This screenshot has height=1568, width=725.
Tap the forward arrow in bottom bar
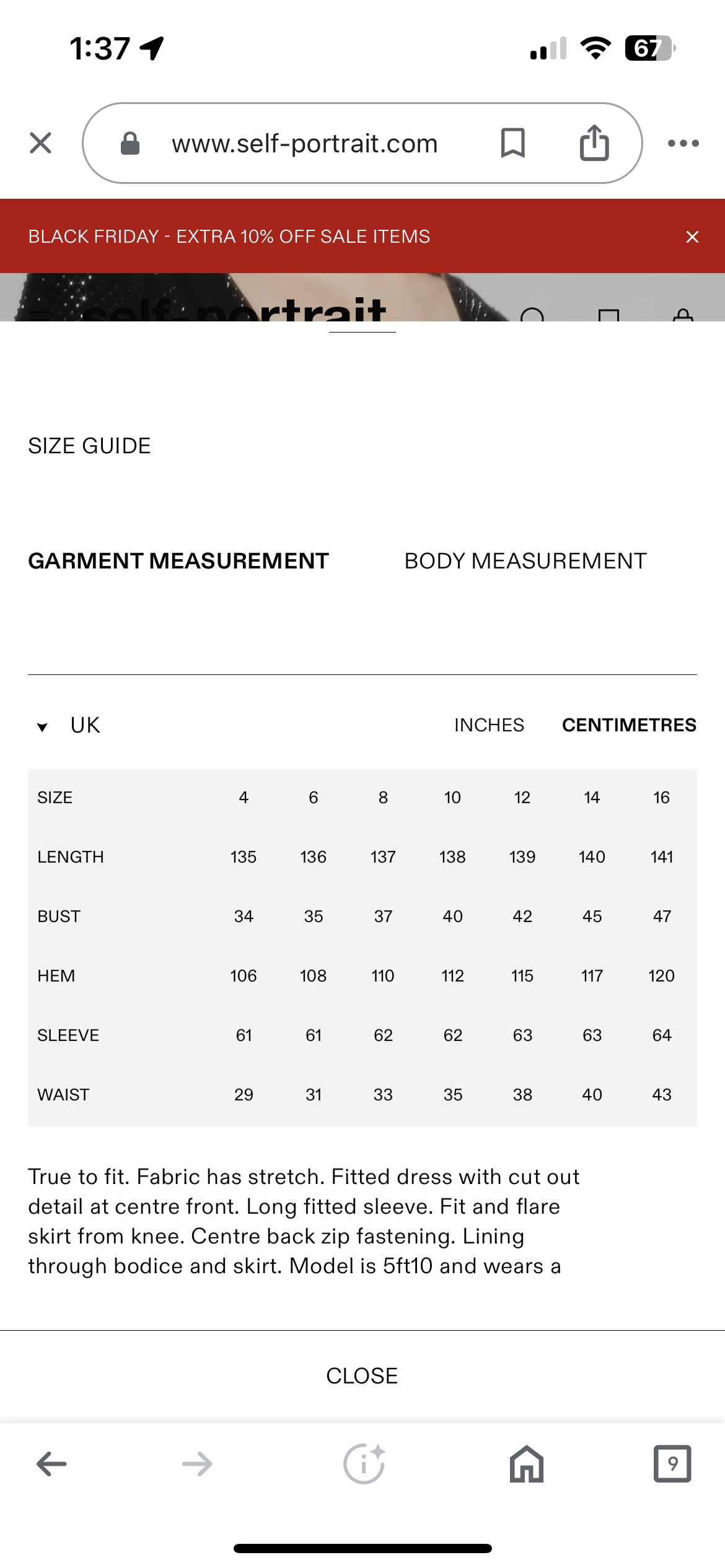(x=197, y=1464)
